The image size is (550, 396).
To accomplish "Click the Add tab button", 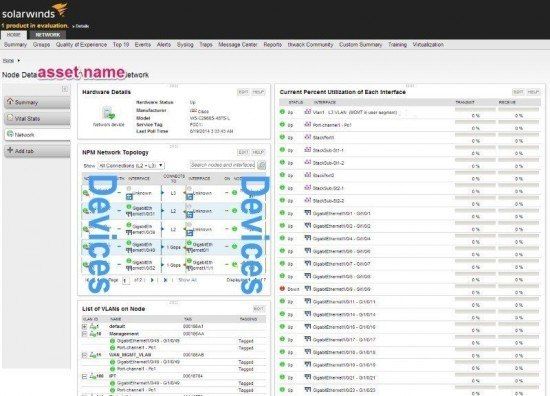I will coord(37,151).
